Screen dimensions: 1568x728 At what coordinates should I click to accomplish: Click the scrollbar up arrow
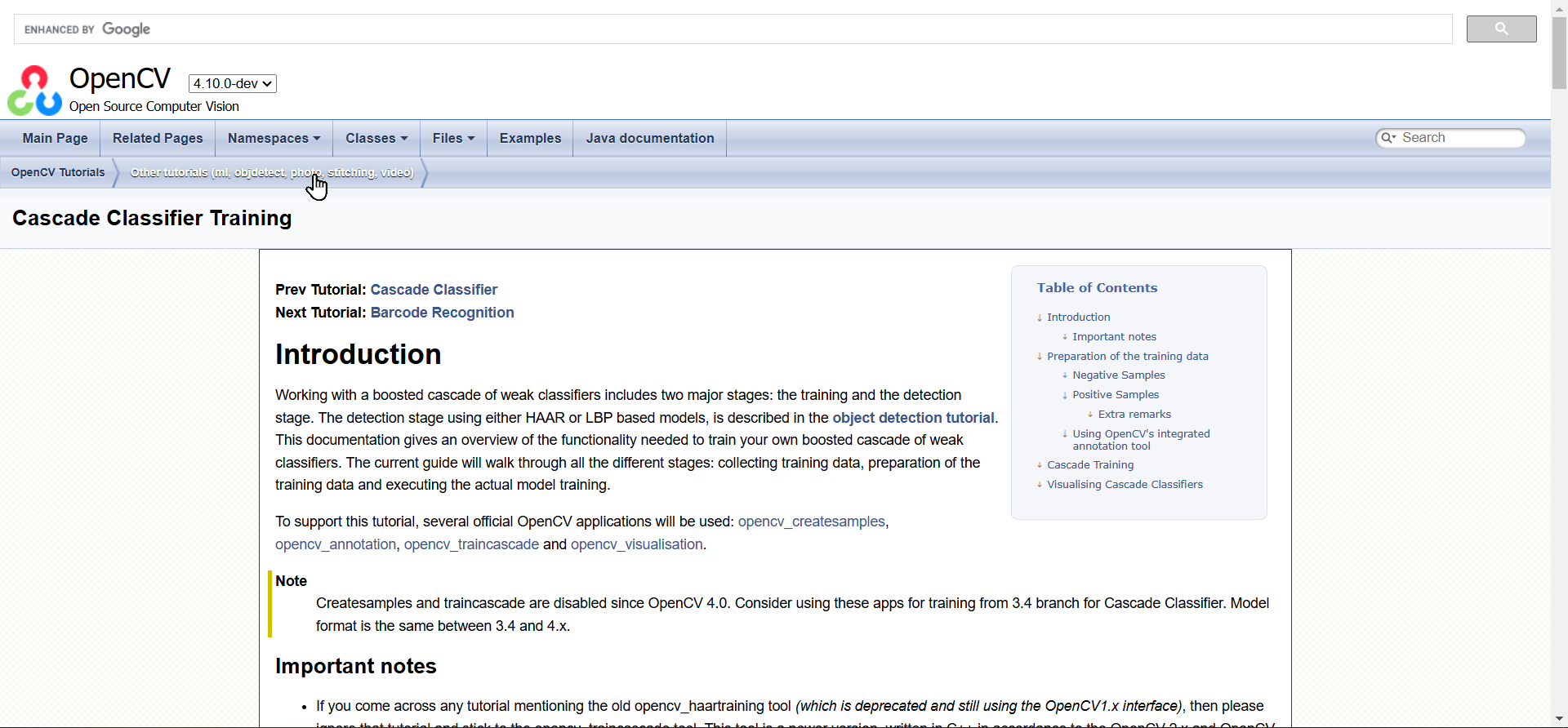point(1559,7)
